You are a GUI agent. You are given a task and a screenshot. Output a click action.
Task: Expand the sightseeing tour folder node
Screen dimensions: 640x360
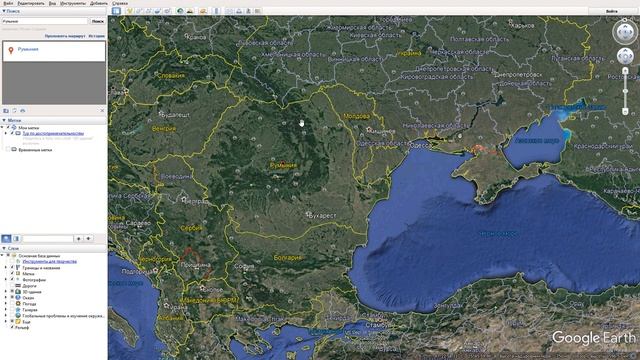point(6,133)
